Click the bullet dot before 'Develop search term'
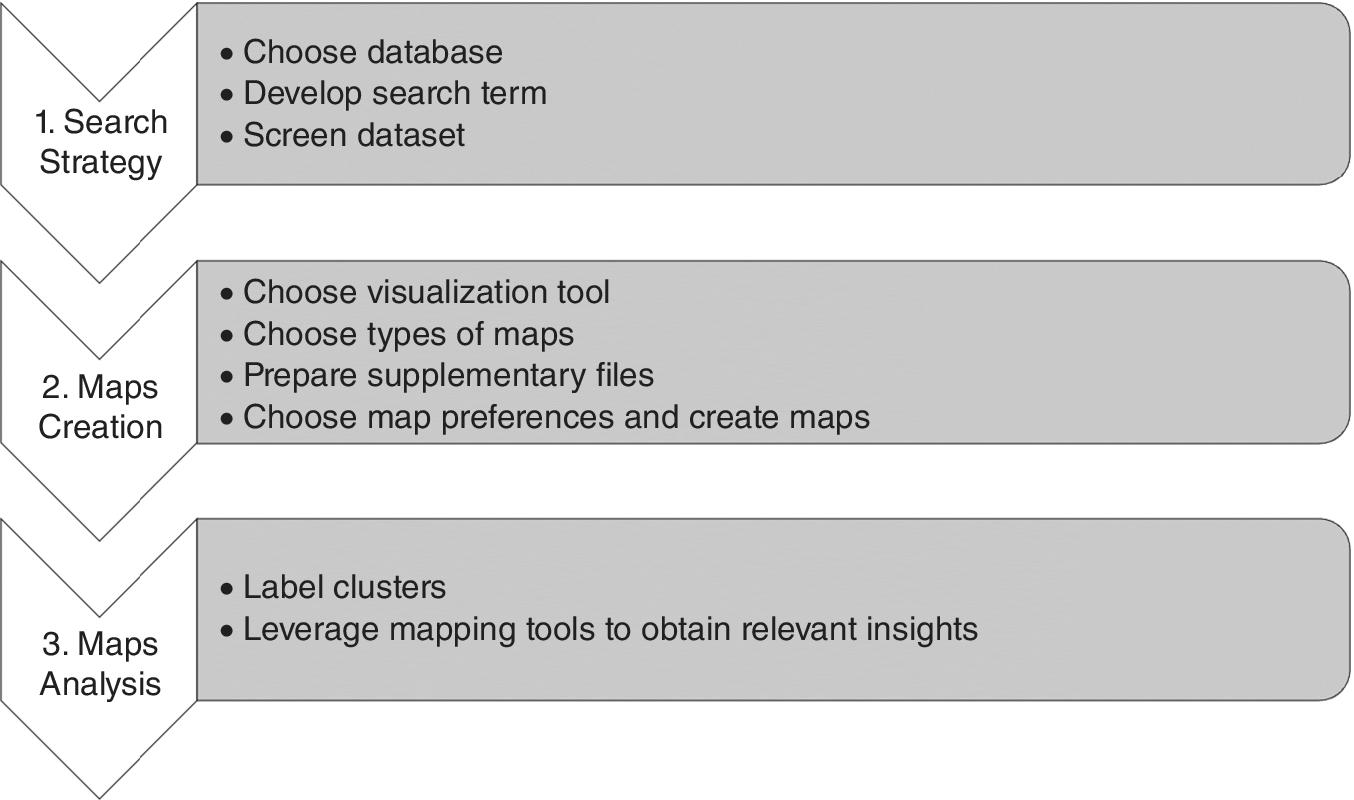1354x800 pixels. tap(229, 94)
